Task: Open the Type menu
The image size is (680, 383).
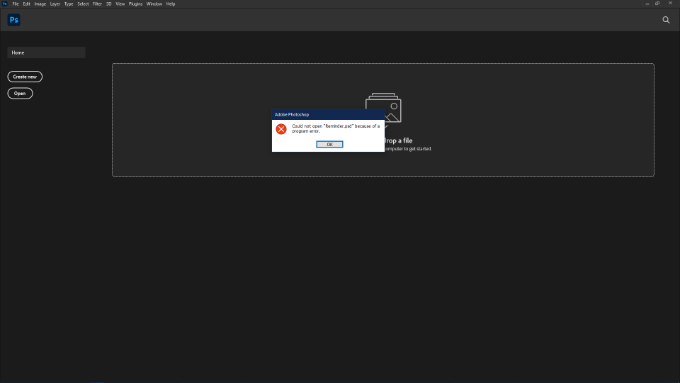Action: click(69, 4)
